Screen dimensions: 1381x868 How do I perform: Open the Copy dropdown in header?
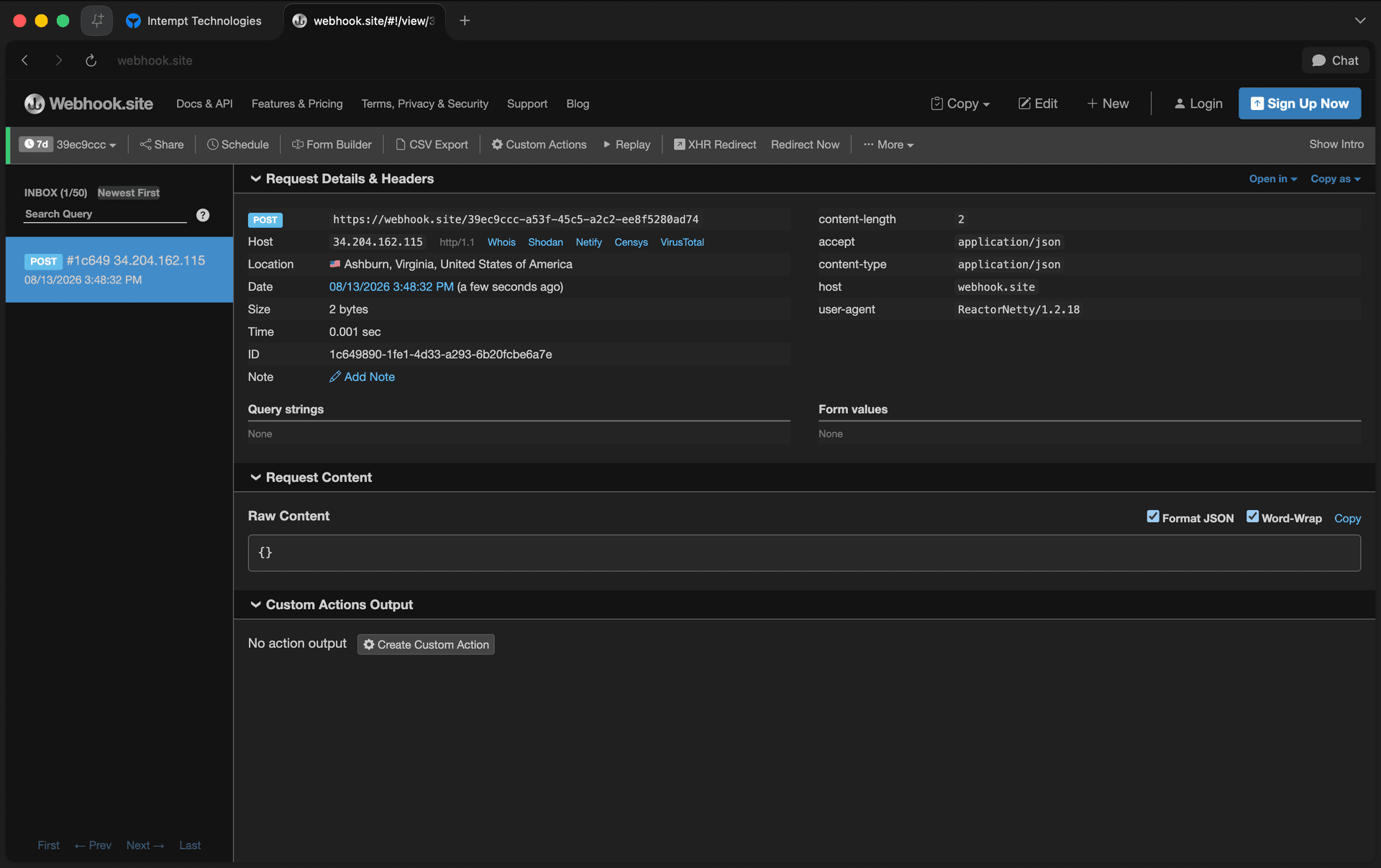point(960,104)
